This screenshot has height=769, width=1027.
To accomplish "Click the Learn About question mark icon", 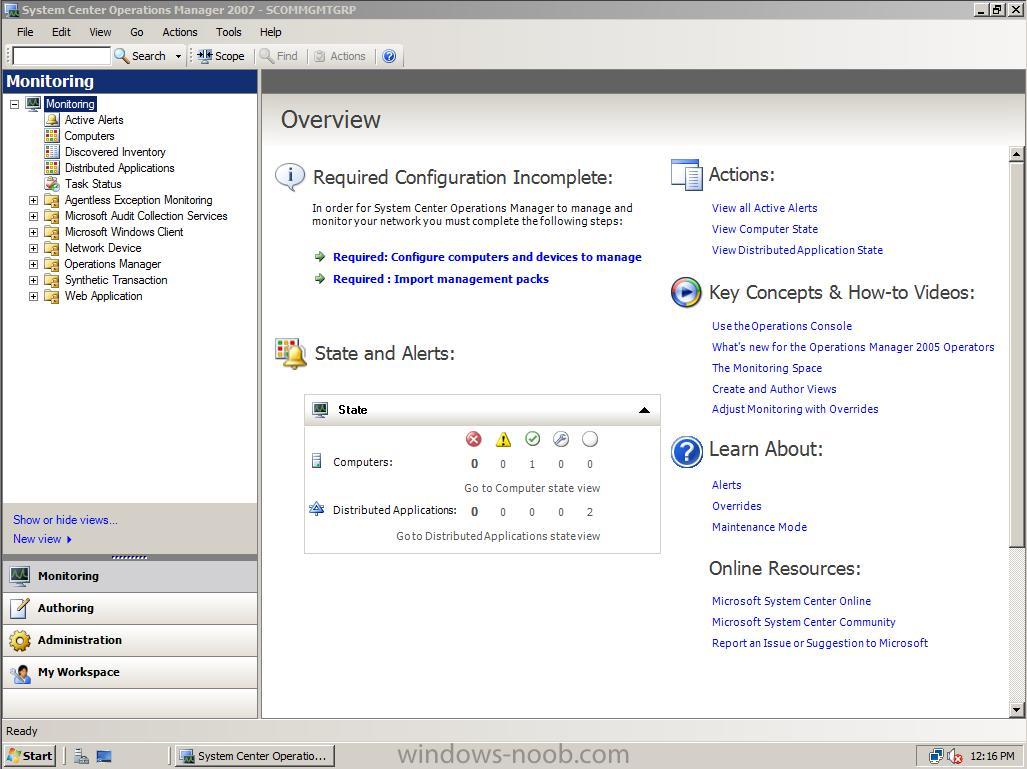I will (x=686, y=452).
